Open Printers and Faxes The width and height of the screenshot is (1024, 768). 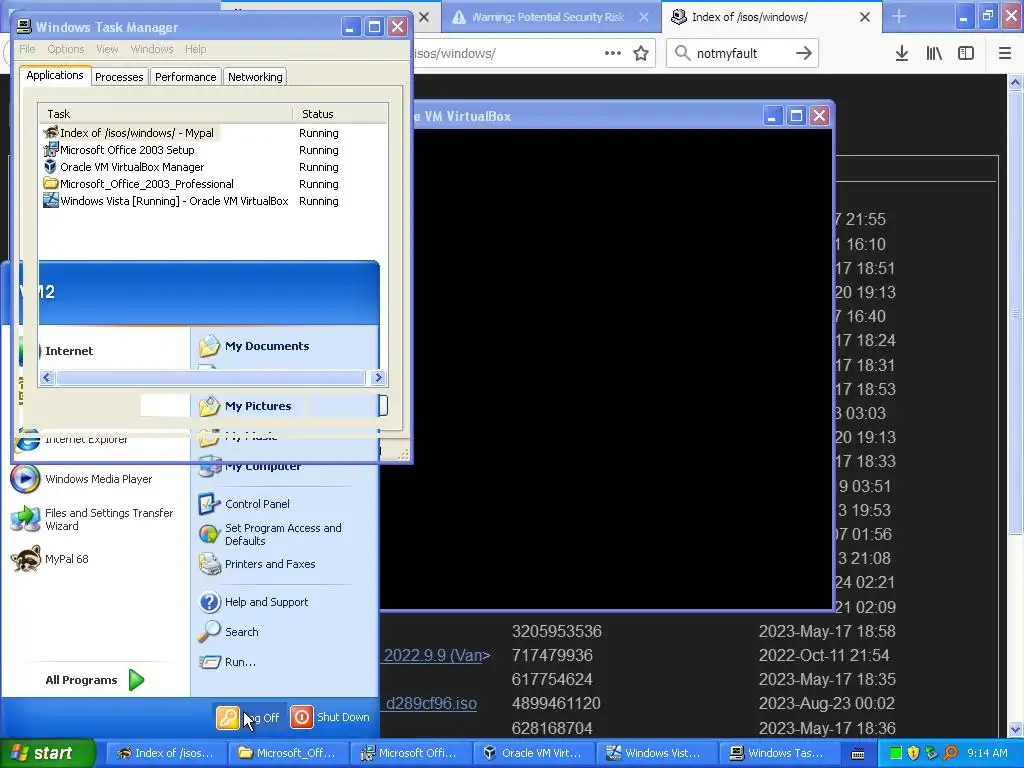coord(257,564)
